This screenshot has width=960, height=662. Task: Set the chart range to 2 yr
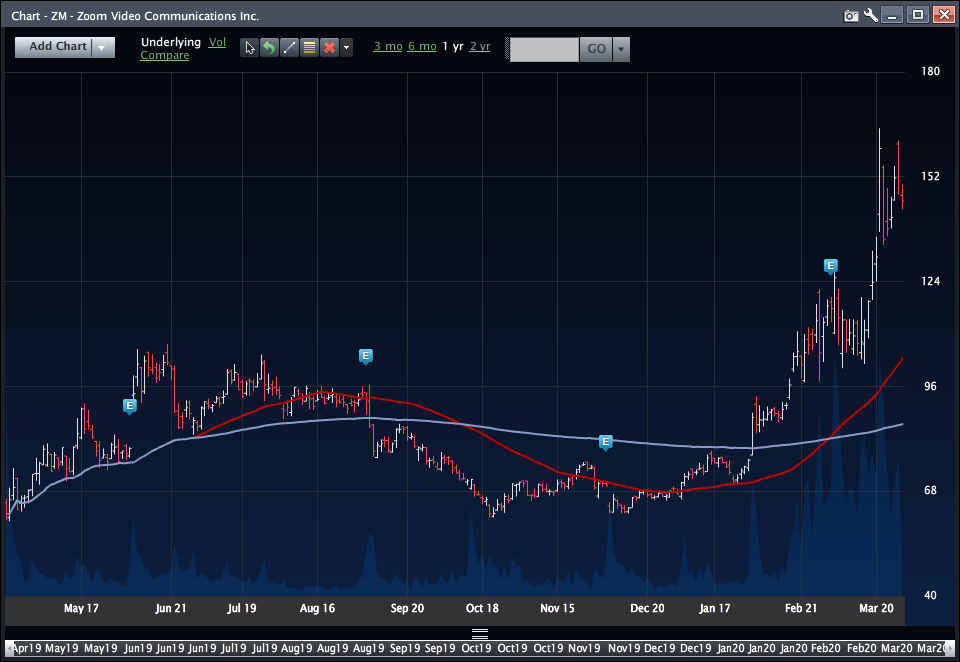[x=480, y=47]
